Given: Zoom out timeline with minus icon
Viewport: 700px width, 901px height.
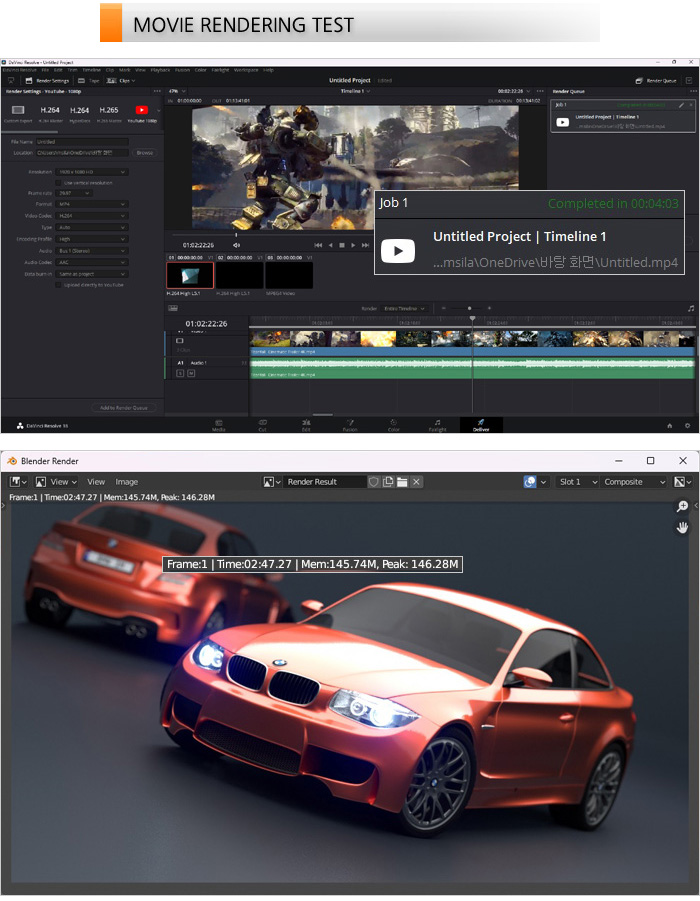Looking at the screenshot, I should click(x=444, y=309).
